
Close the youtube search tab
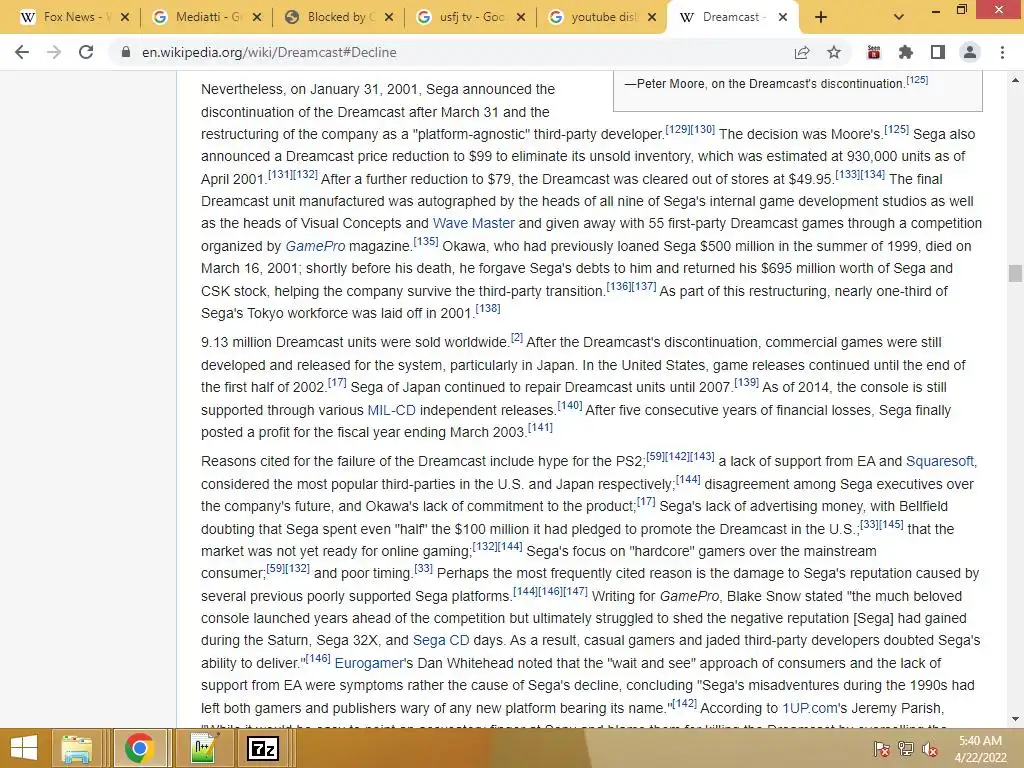pyautogui.click(x=652, y=17)
